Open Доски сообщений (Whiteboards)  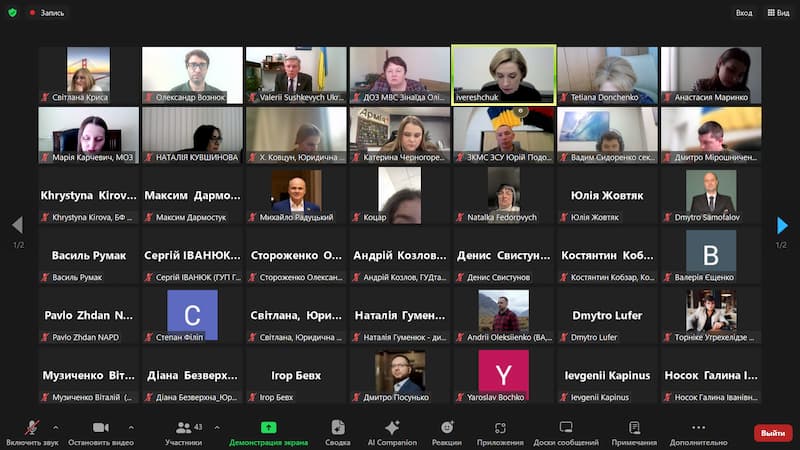[x=565, y=432]
